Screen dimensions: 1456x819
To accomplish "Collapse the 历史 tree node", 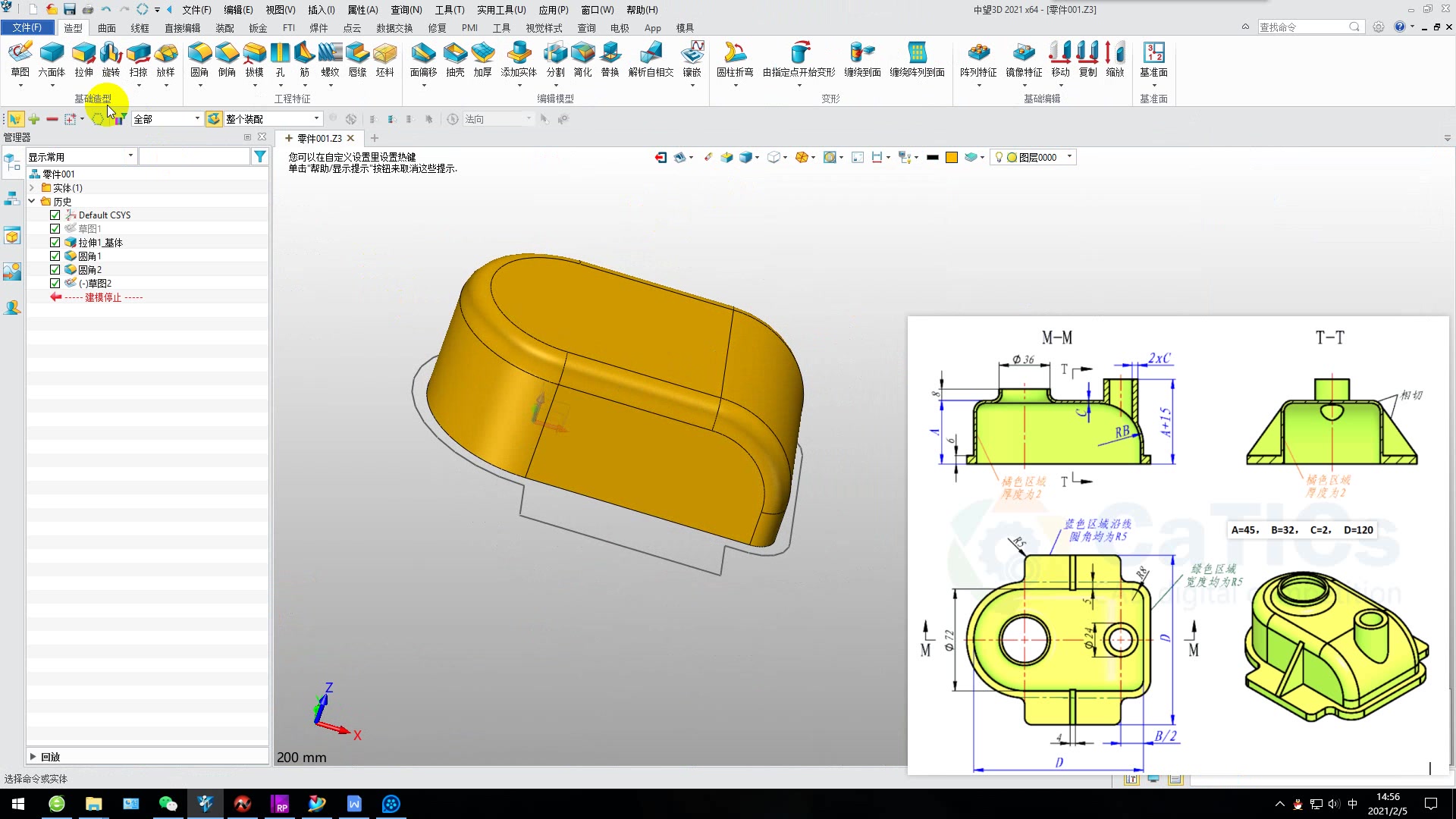I will (x=31, y=201).
